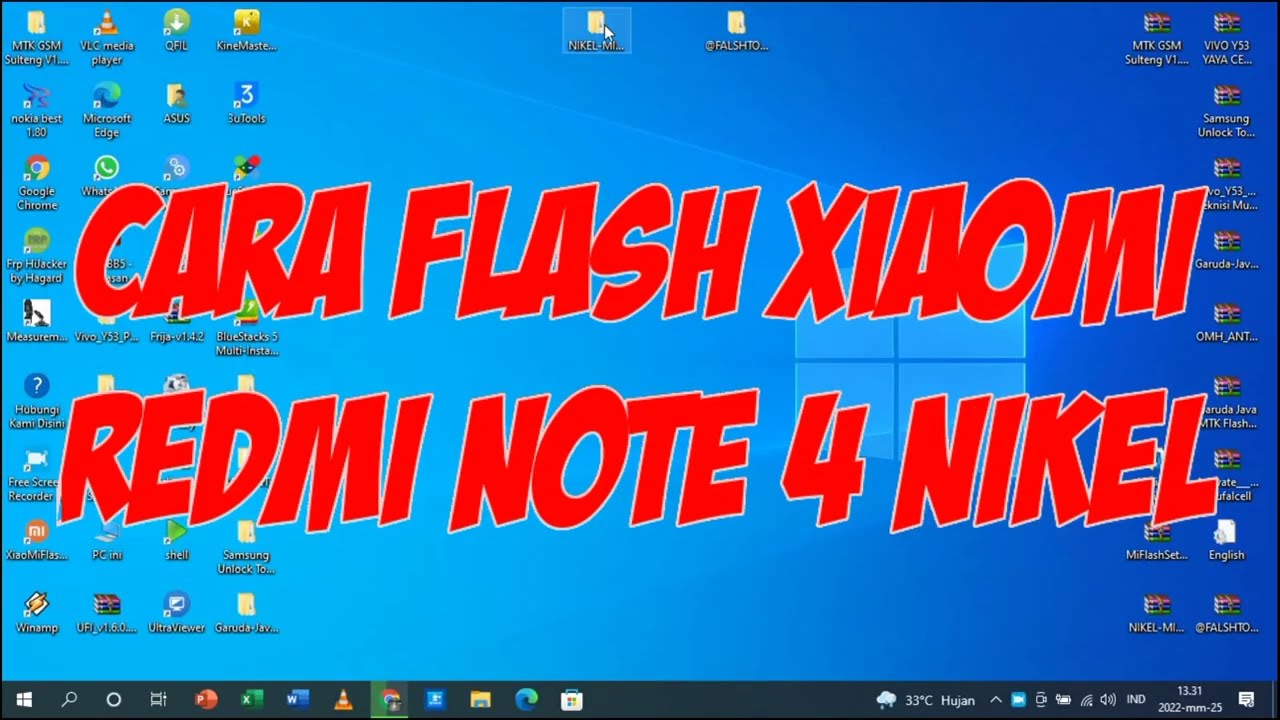The image size is (1280, 720).
Task: Open the volume speaker tray icon
Action: click(1108, 700)
